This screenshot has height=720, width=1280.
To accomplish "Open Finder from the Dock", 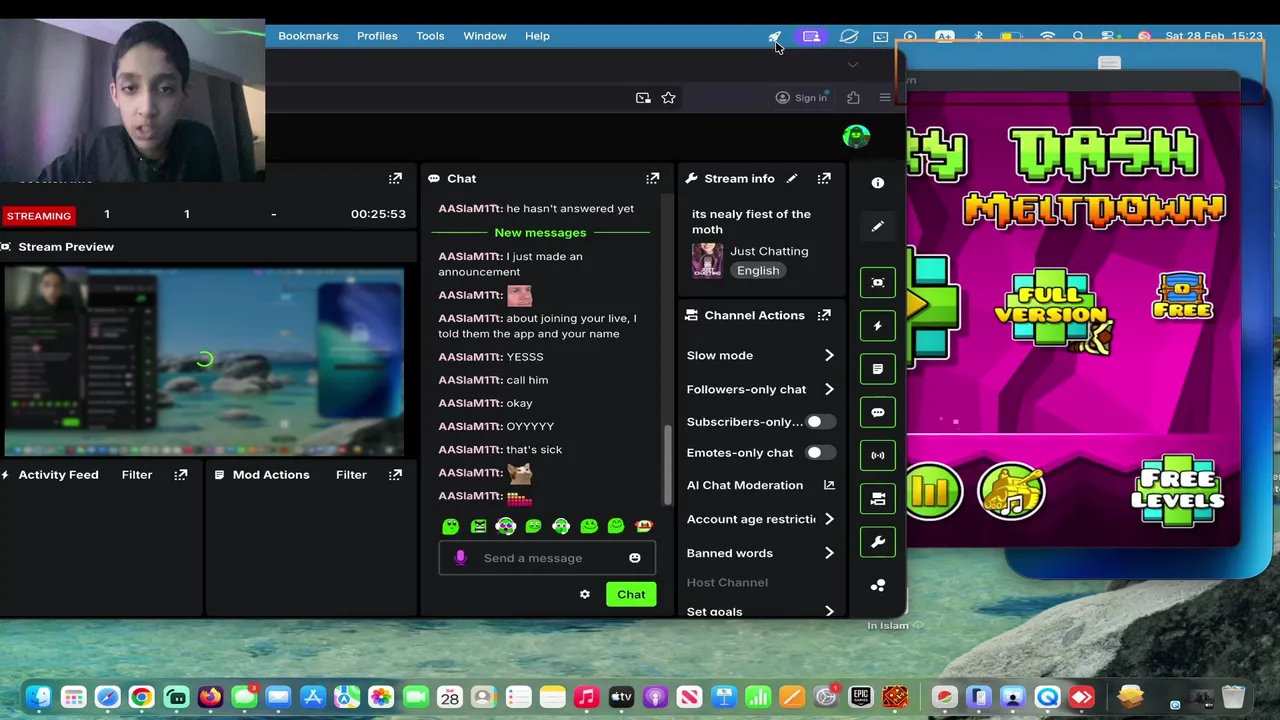I will click(39, 697).
